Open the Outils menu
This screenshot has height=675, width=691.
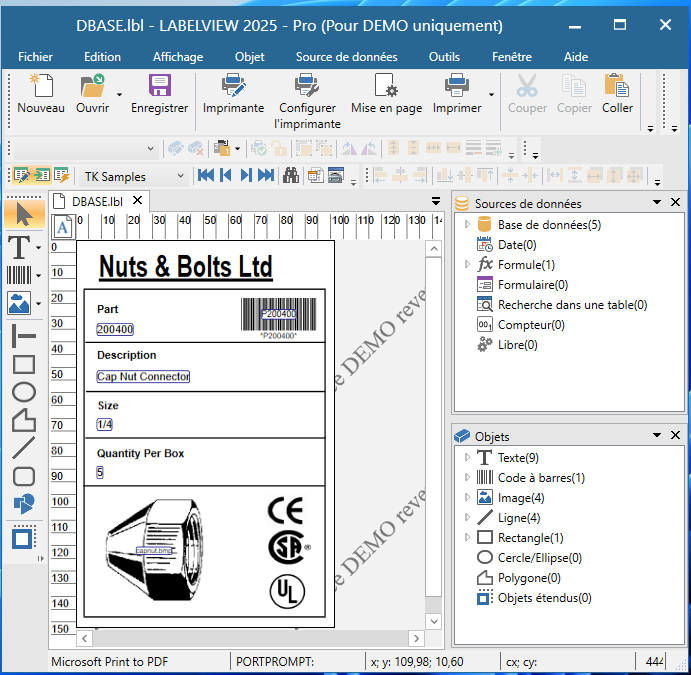(444, 57)
